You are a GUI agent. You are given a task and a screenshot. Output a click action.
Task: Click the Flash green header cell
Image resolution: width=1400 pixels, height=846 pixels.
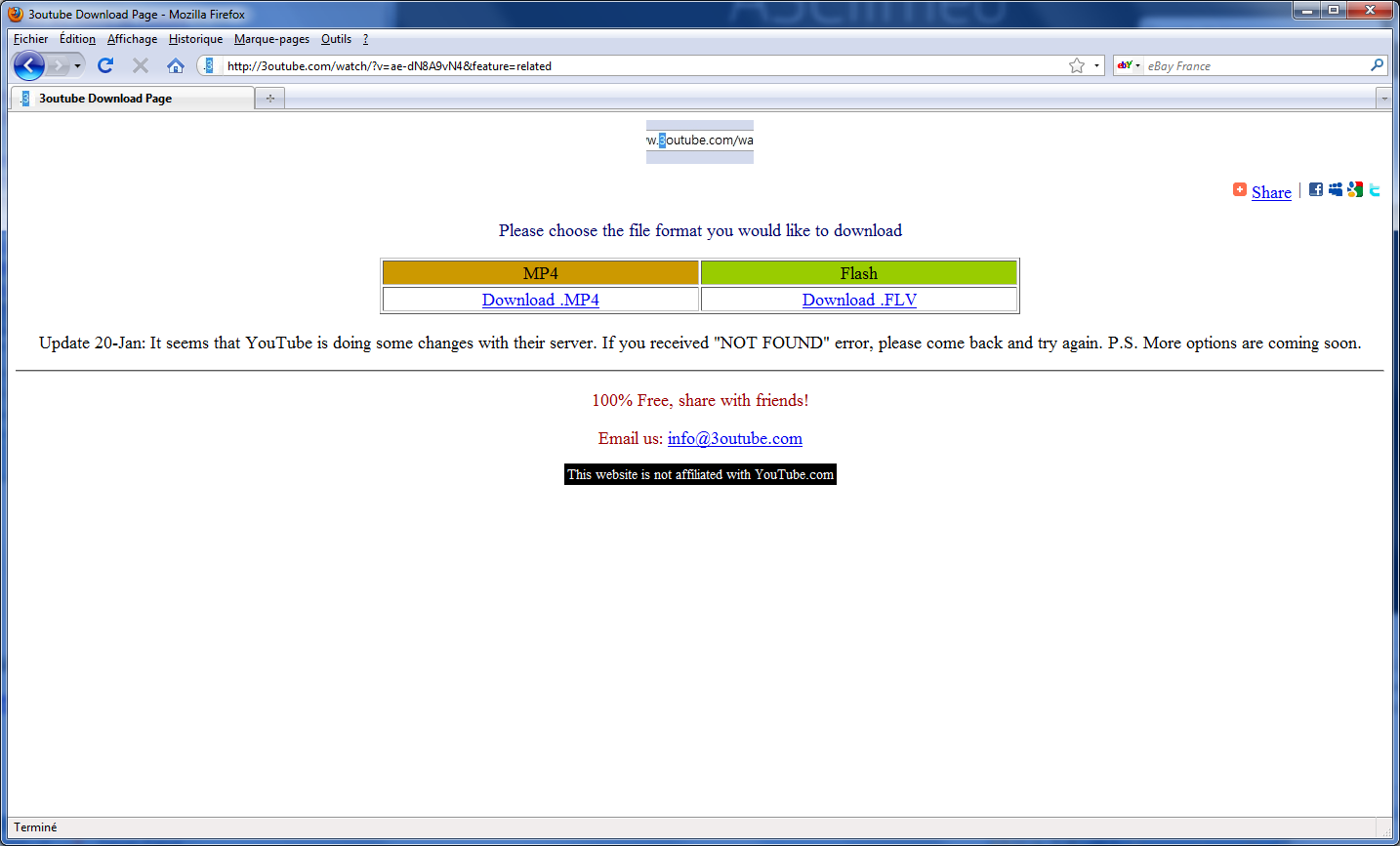point(859,273)
